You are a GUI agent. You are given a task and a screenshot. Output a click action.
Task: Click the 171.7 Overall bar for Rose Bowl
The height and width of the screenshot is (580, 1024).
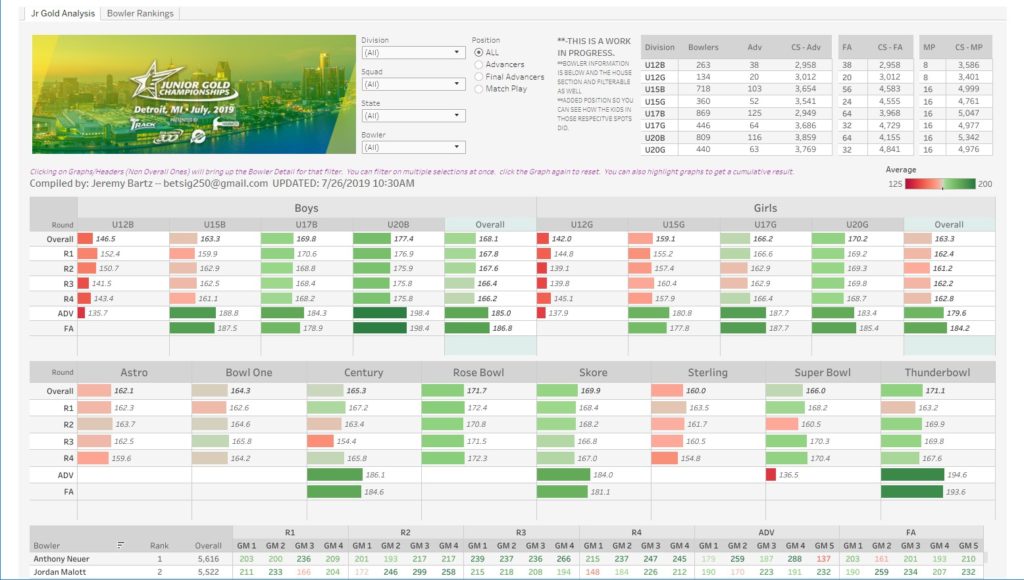[x=443, y=391]
